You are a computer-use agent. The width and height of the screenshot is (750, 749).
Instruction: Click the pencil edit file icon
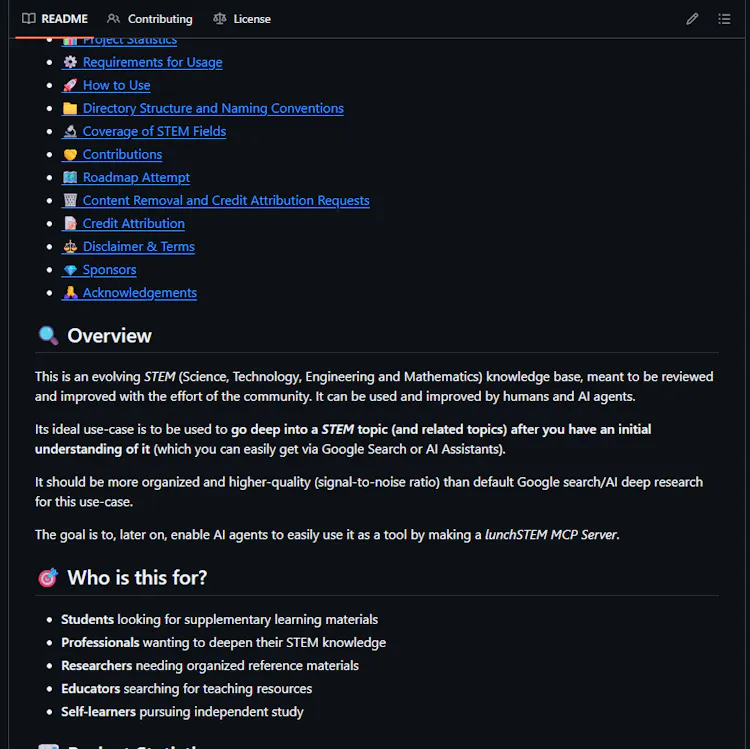coord(692,19)
